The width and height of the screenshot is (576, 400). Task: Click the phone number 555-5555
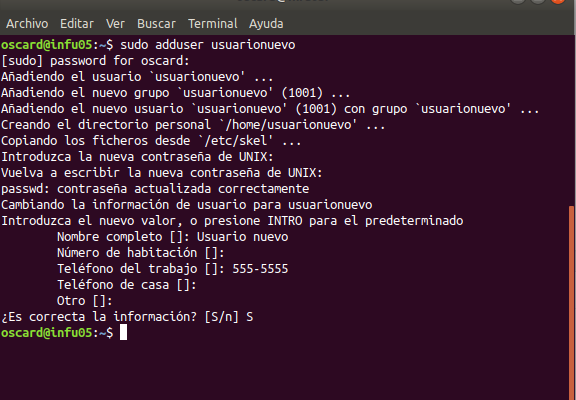pyautogui.click(x=260, y=269)
